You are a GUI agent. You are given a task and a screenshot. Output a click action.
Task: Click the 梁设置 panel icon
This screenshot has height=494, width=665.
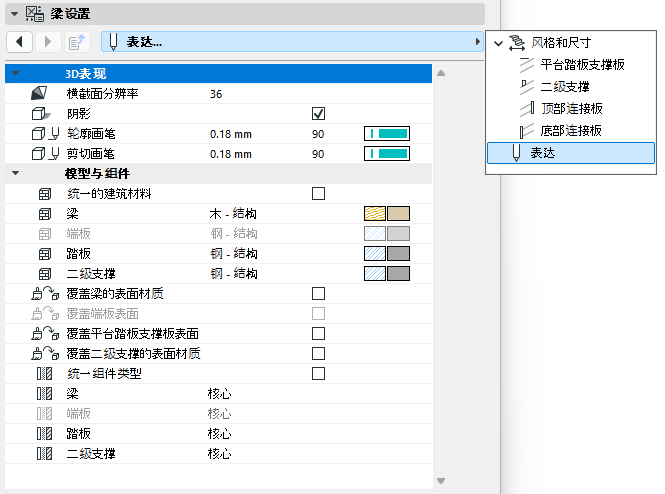pos(34,14)
